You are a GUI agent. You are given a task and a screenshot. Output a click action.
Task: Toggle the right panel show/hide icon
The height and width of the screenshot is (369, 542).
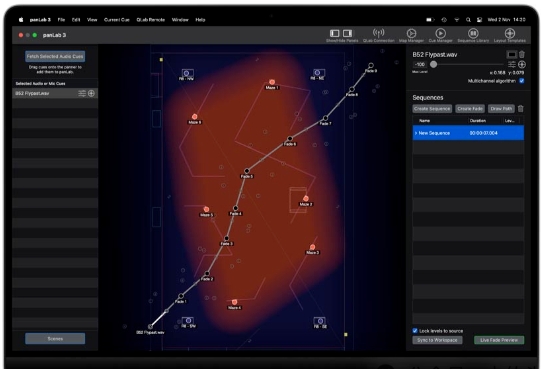click(347, 33)
